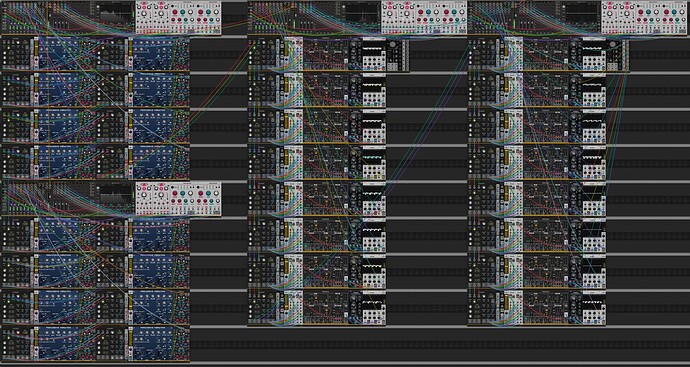Click the first large crimson knob on the top-right gray module
The height and width of the screenshot is (367, 690).
pyautogui.click(x=640, y=12)
